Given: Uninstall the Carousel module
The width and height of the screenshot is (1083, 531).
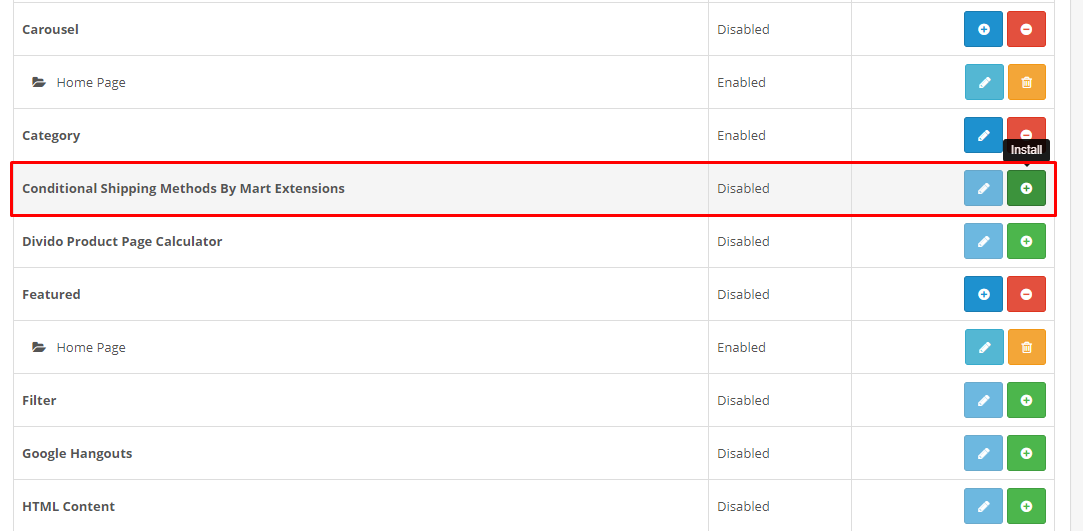Looking at the screenshot, I should [1026, 29].
